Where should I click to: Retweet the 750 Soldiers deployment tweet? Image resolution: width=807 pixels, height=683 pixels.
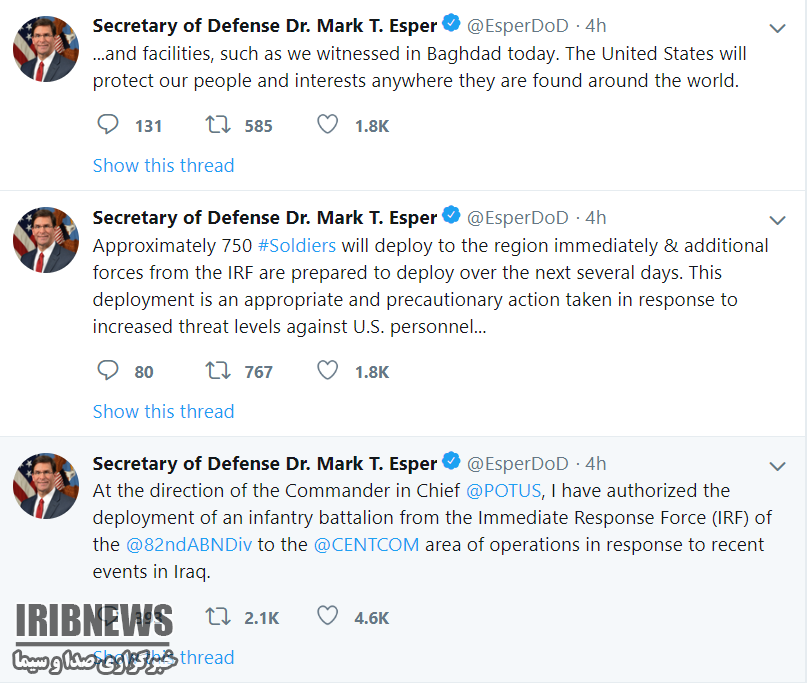[217, 371]
